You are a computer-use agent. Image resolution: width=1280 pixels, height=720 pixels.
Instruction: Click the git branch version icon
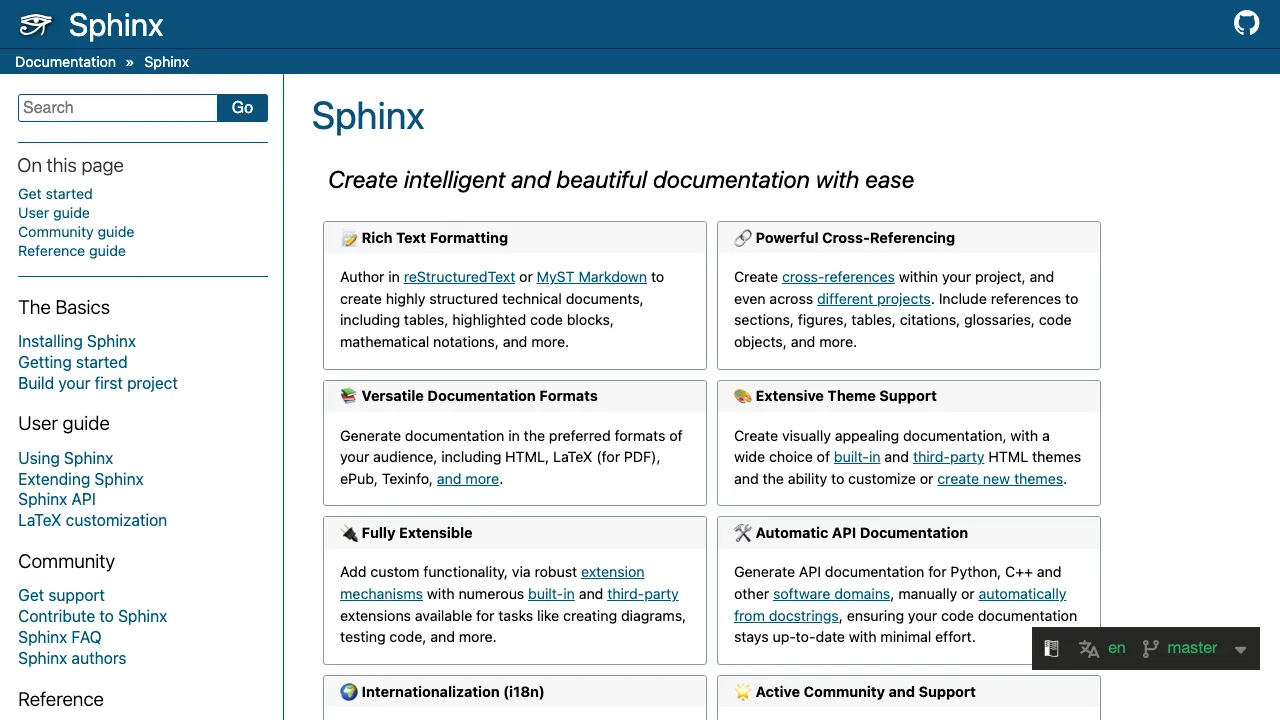click(1151, 648)
